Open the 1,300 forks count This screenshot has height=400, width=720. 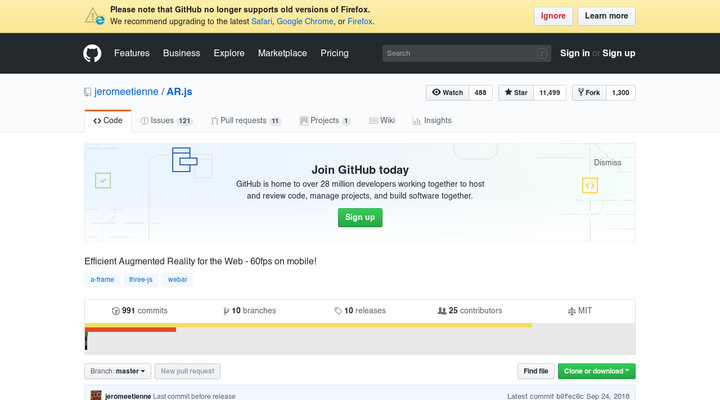[x=620, y=93]
